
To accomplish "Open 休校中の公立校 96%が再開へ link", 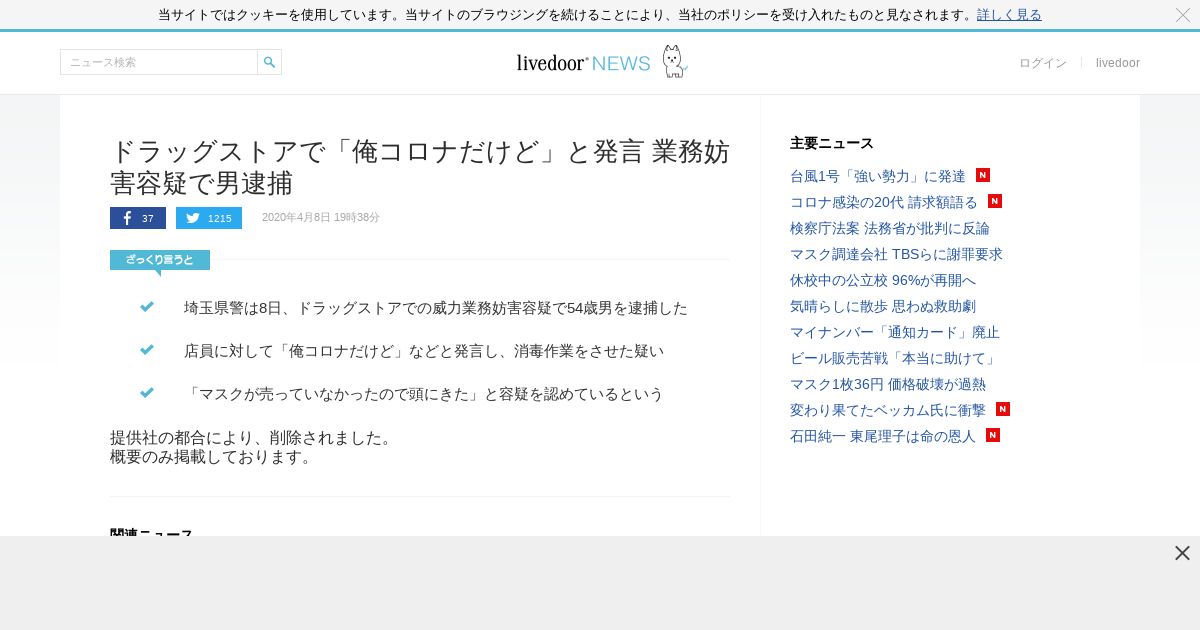I will pyautogui.click(x=883, y=280).
